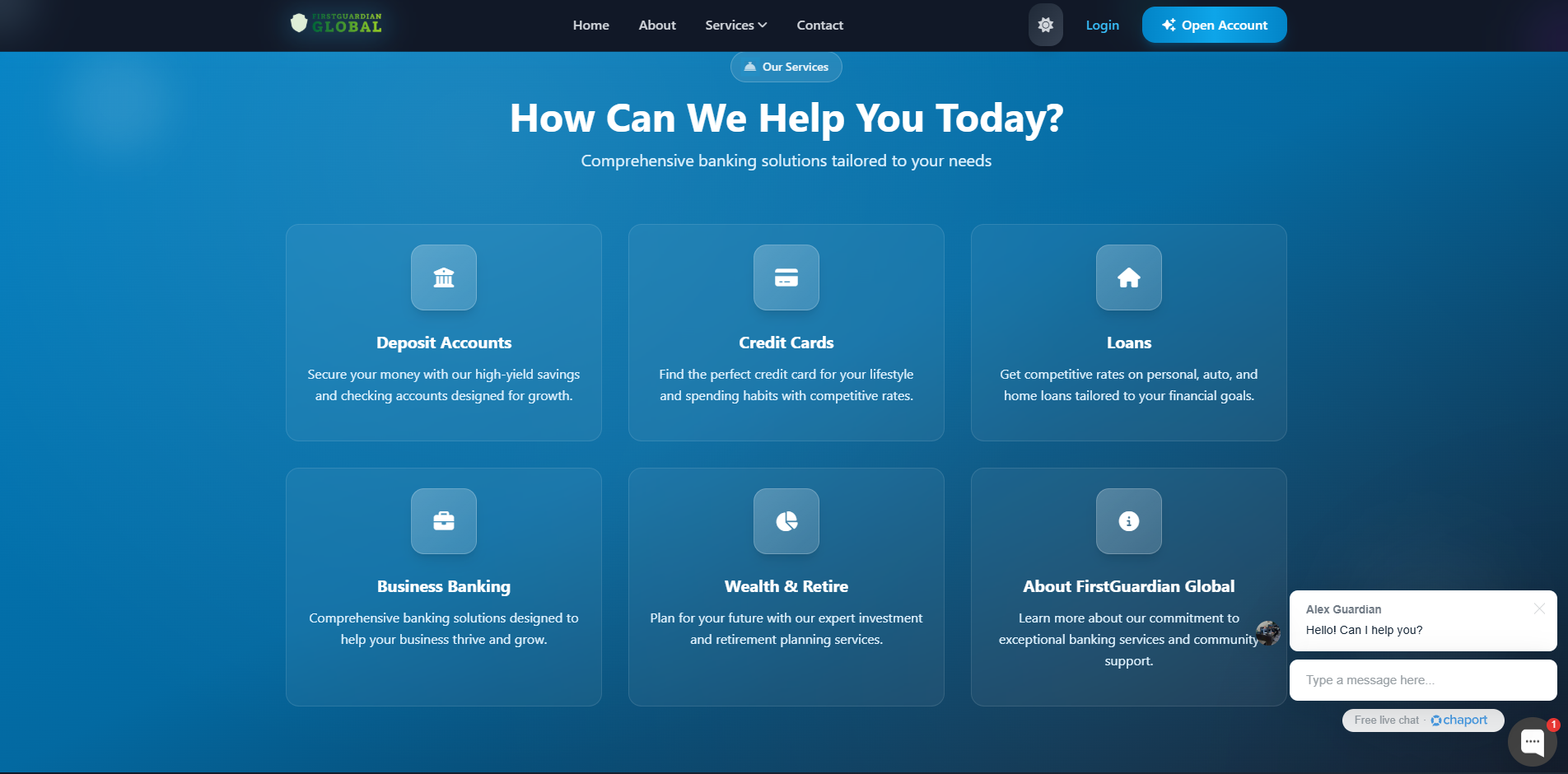Viewport: 1568px width, 774px height.
Task: Open the live chat bubble icon
Action: (1532, 742)
